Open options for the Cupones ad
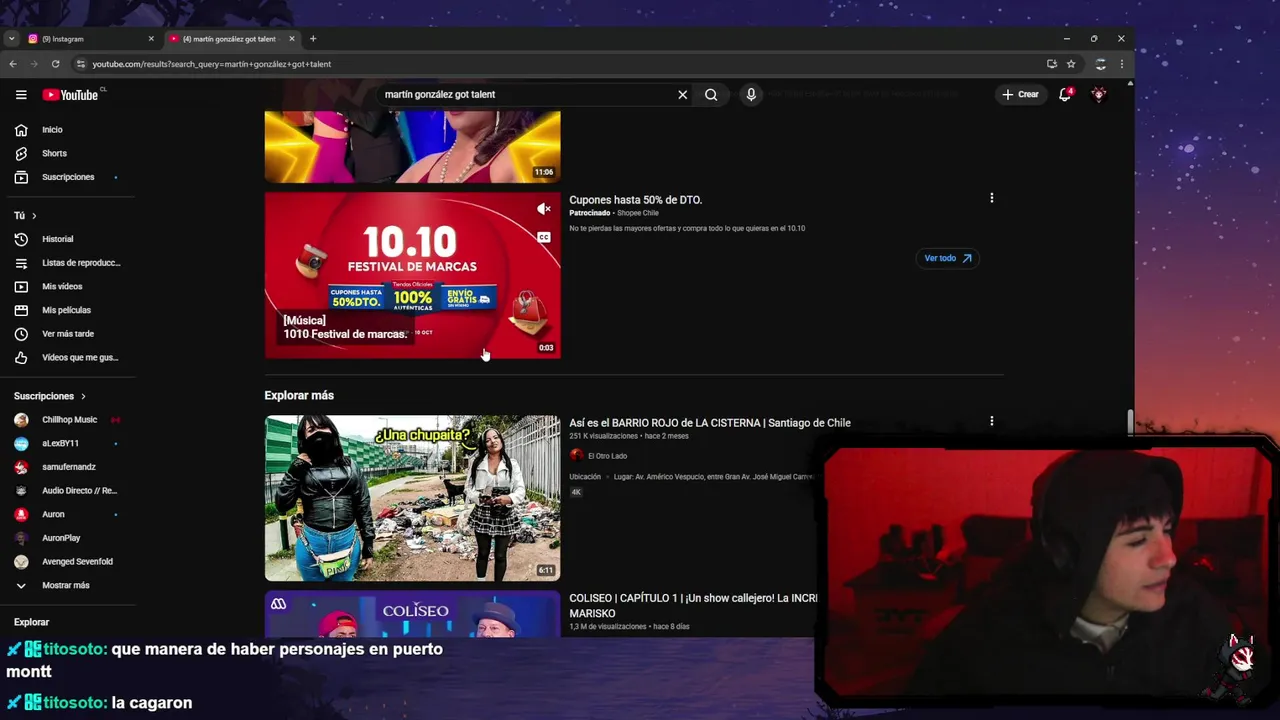The height and width of the screenshot is (720, 1280). [x=991, y=199]
